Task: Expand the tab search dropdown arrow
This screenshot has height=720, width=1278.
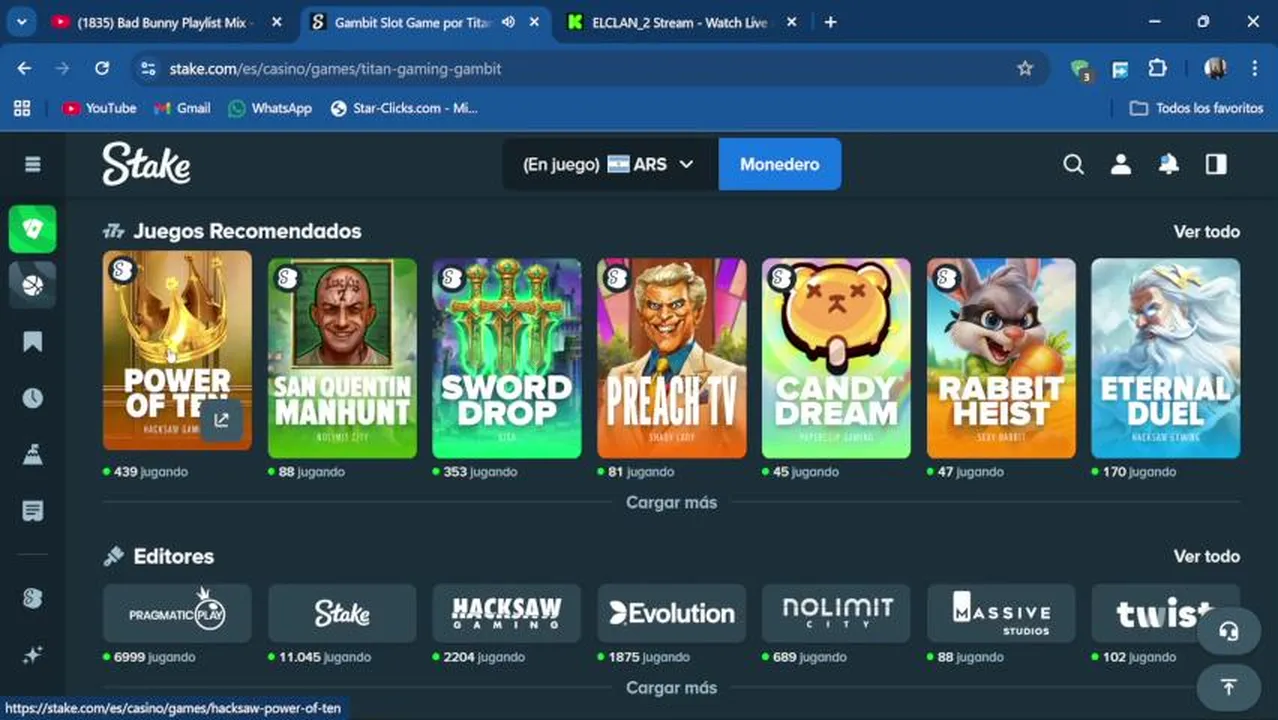Action: 21,21
